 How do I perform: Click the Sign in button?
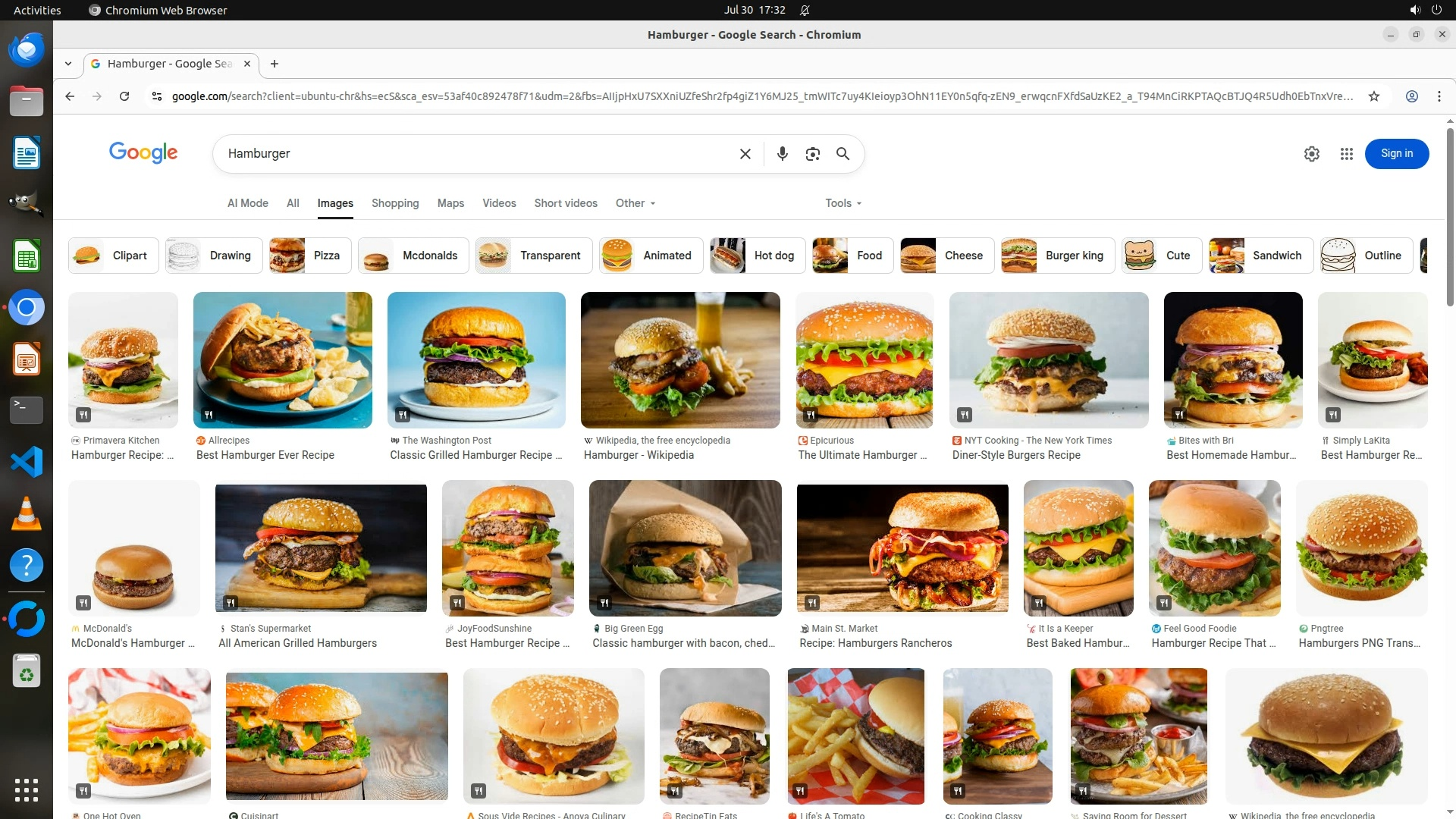pos(1396,154)
